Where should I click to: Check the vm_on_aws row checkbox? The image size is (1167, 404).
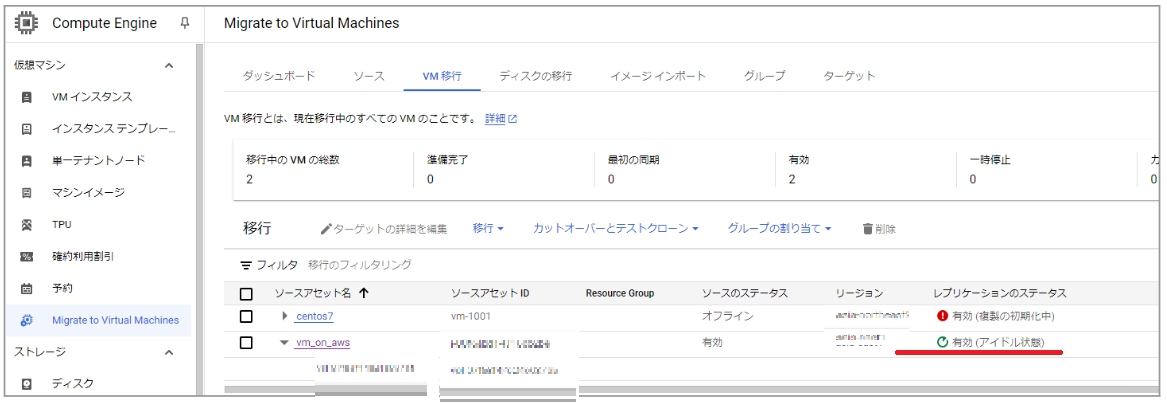point(246,342)
